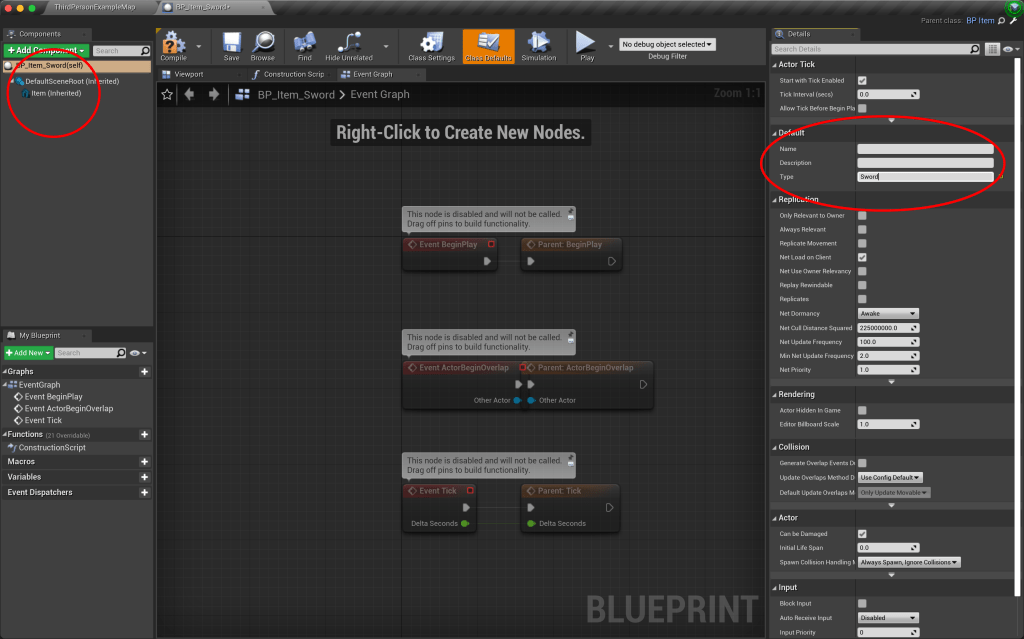
Task: Enable Always Relevant checkbox
Action: tap(862, 229)
